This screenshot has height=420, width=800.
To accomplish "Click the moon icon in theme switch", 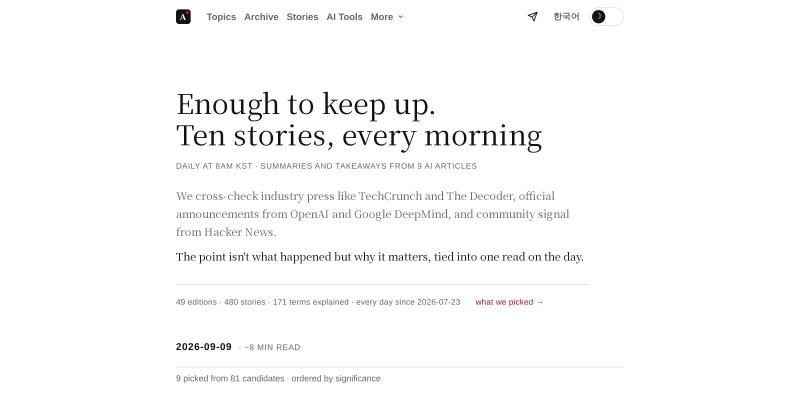I will click(598, 17).
